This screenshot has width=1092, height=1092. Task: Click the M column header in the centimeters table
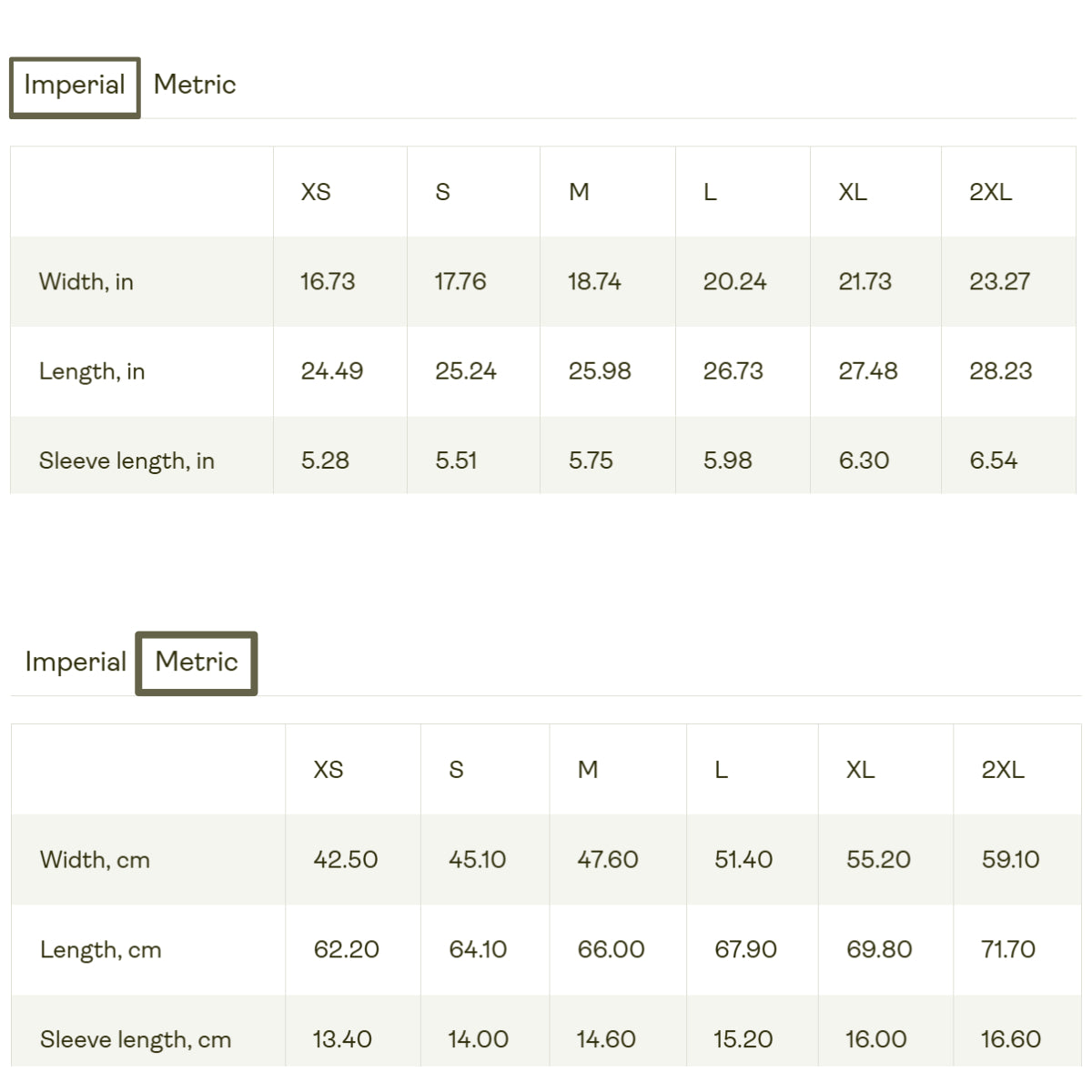tap(588, 770)
